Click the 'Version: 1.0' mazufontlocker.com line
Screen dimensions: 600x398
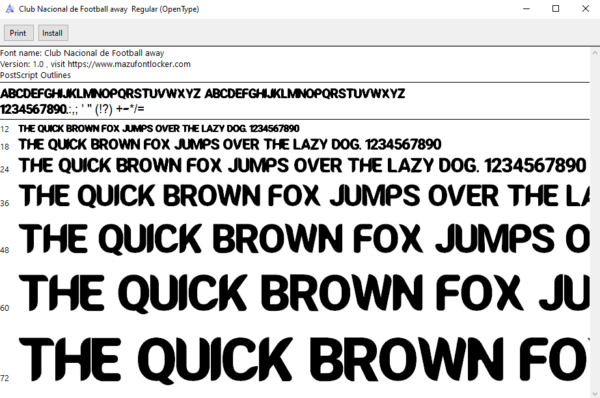95,64
